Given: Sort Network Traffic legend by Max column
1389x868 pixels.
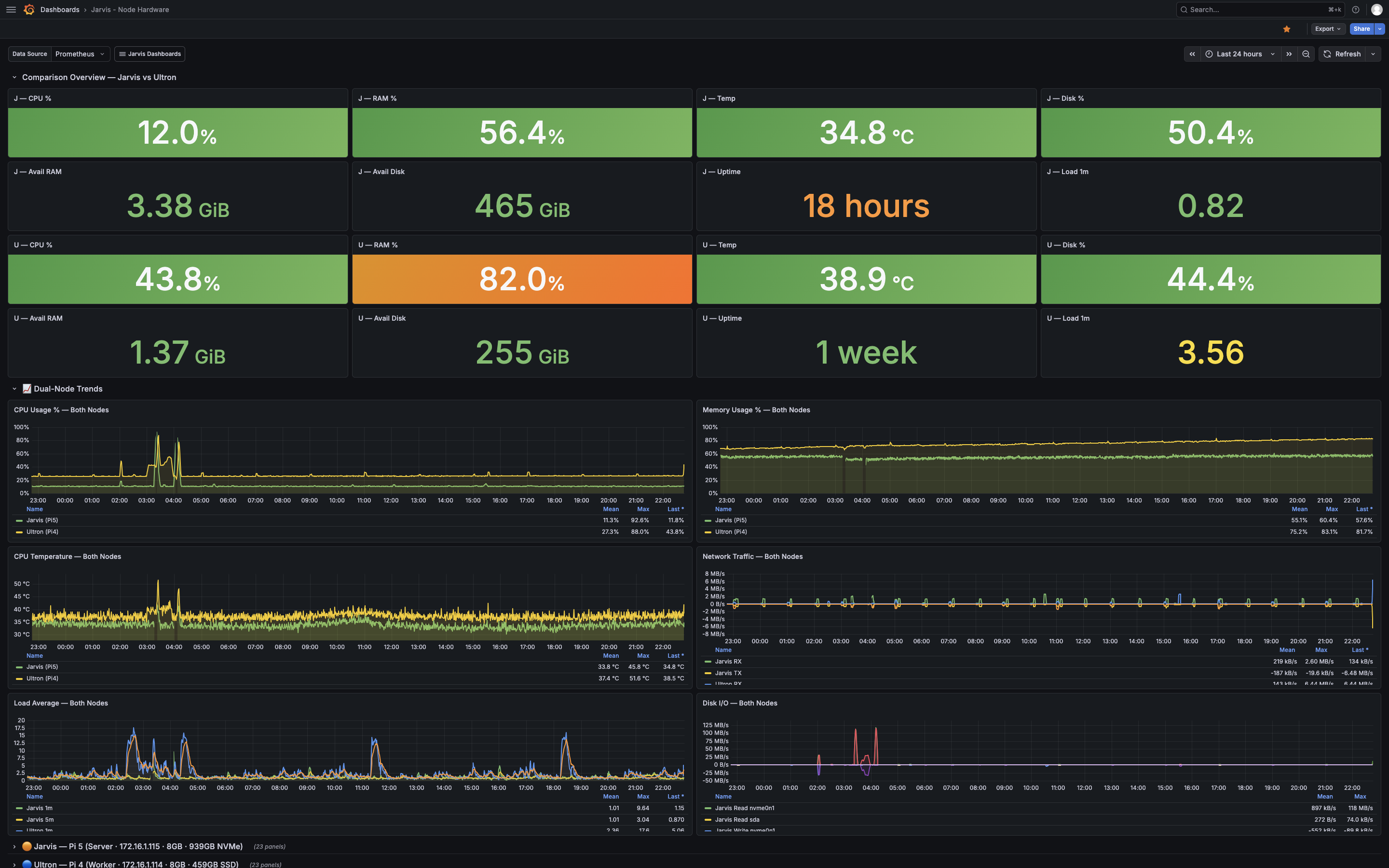Looking at the screenshot, I should pos(1321,650).
